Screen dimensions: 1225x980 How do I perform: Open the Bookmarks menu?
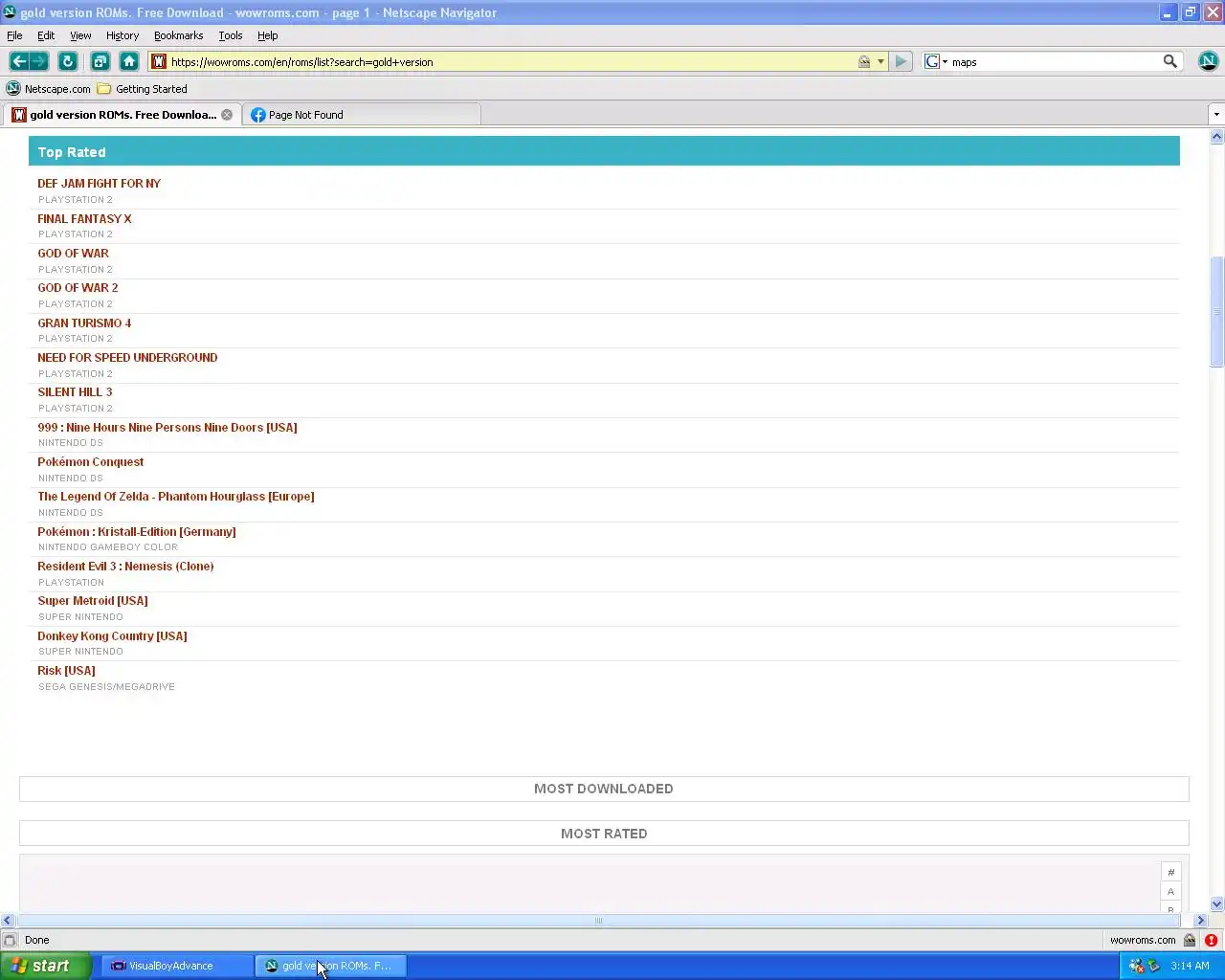pos(178,35)
